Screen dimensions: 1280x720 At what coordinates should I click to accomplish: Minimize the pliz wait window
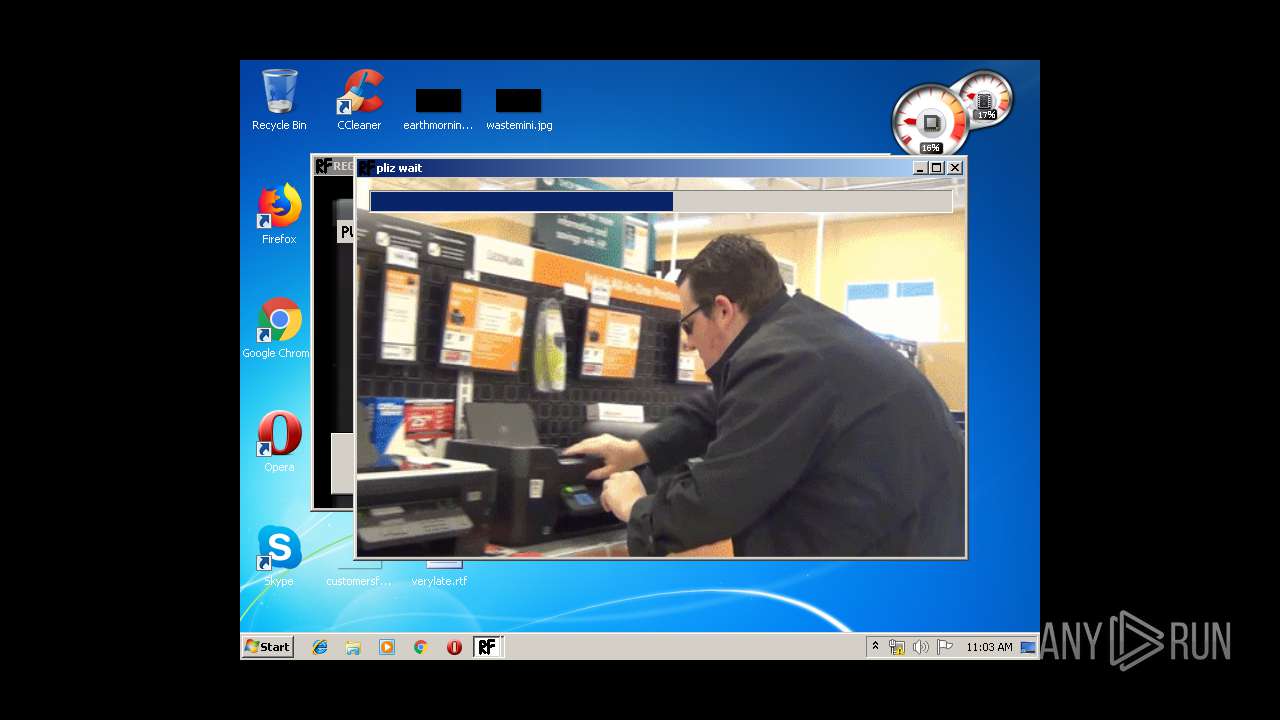920,168
